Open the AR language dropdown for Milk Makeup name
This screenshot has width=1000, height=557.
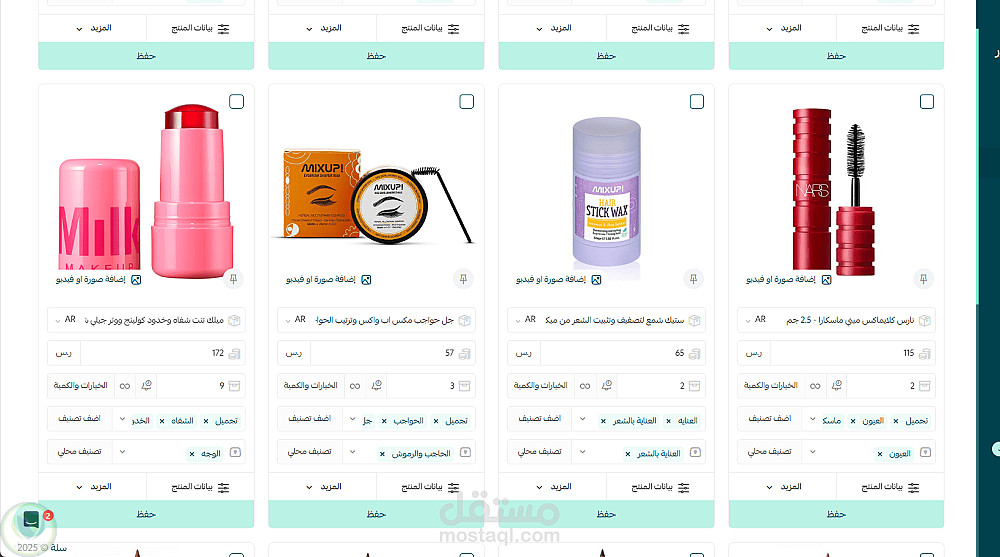[x=65, y=320]
